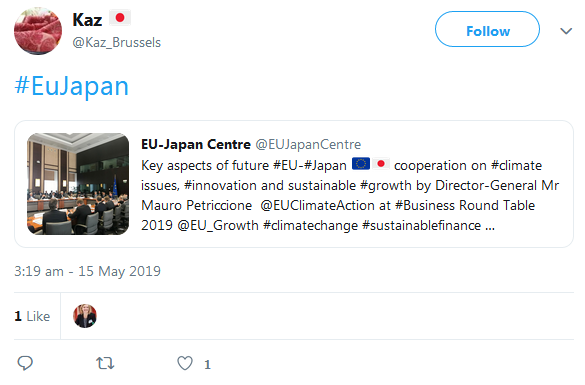585x385 pixels.
Task: Click the EU flag emoji in quoted tweet
Action: [361, 164]
